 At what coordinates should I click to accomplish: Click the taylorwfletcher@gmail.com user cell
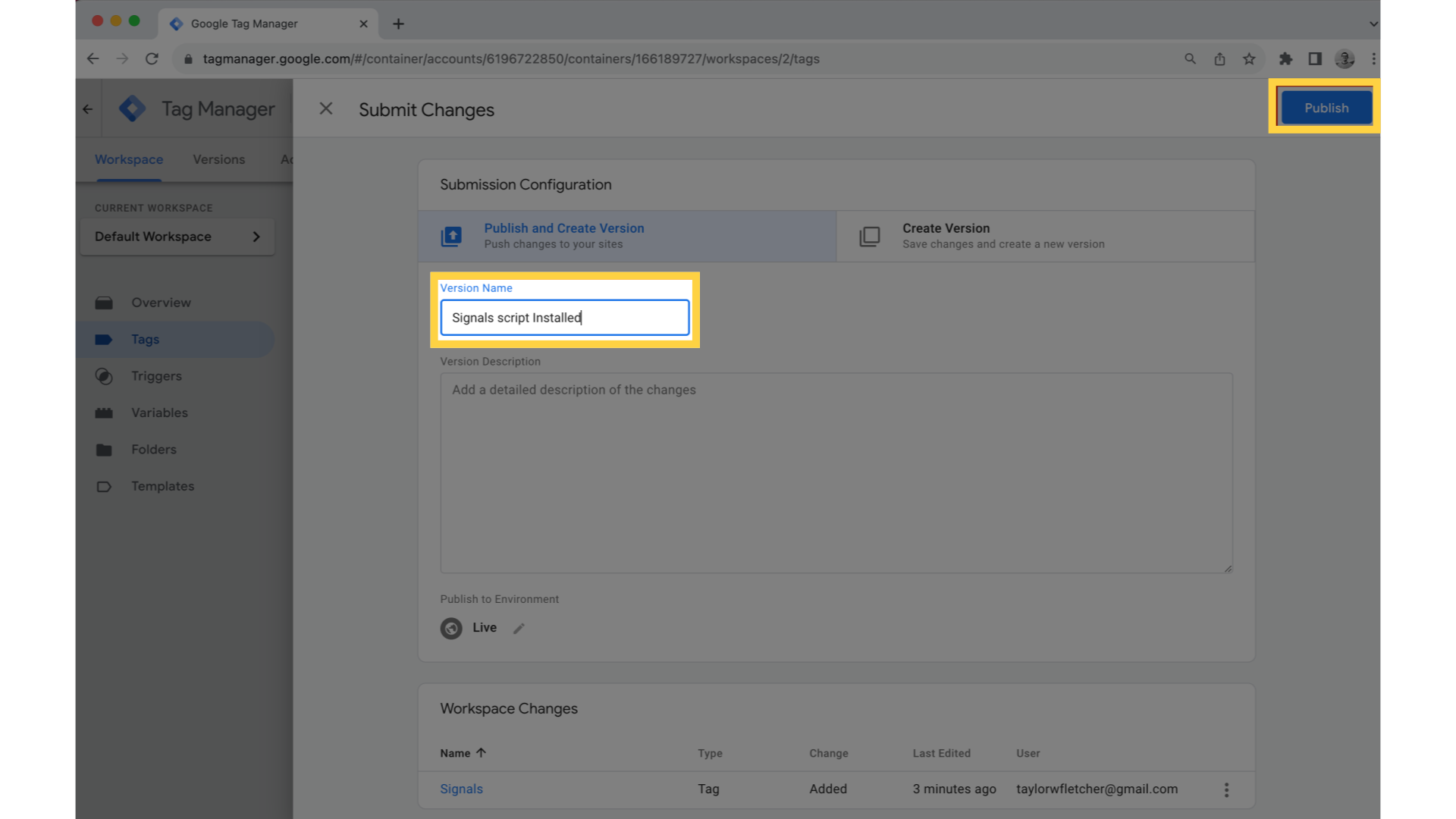tap(1097, 789)
